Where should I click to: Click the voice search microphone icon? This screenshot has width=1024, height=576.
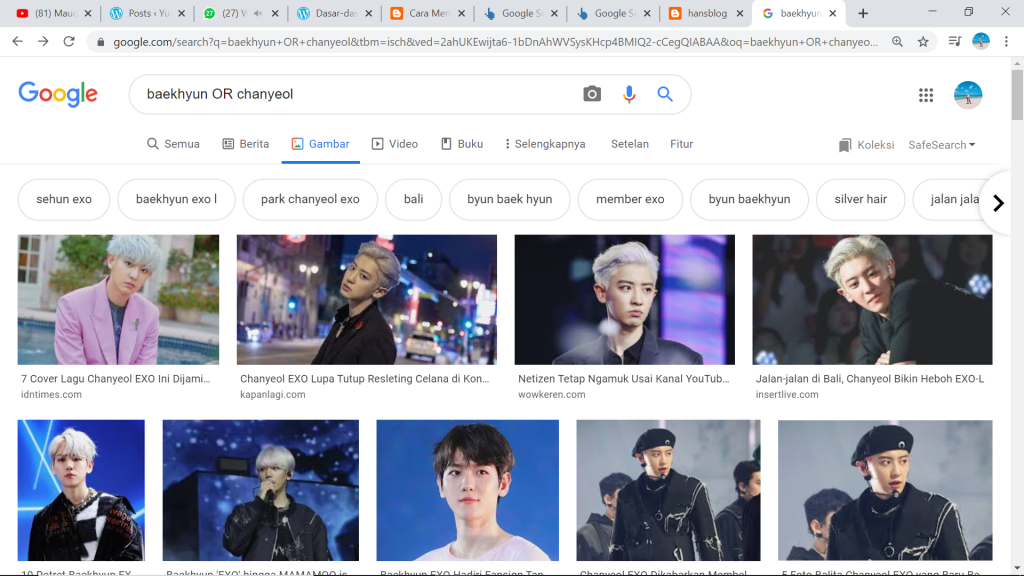tap(629, 94)
